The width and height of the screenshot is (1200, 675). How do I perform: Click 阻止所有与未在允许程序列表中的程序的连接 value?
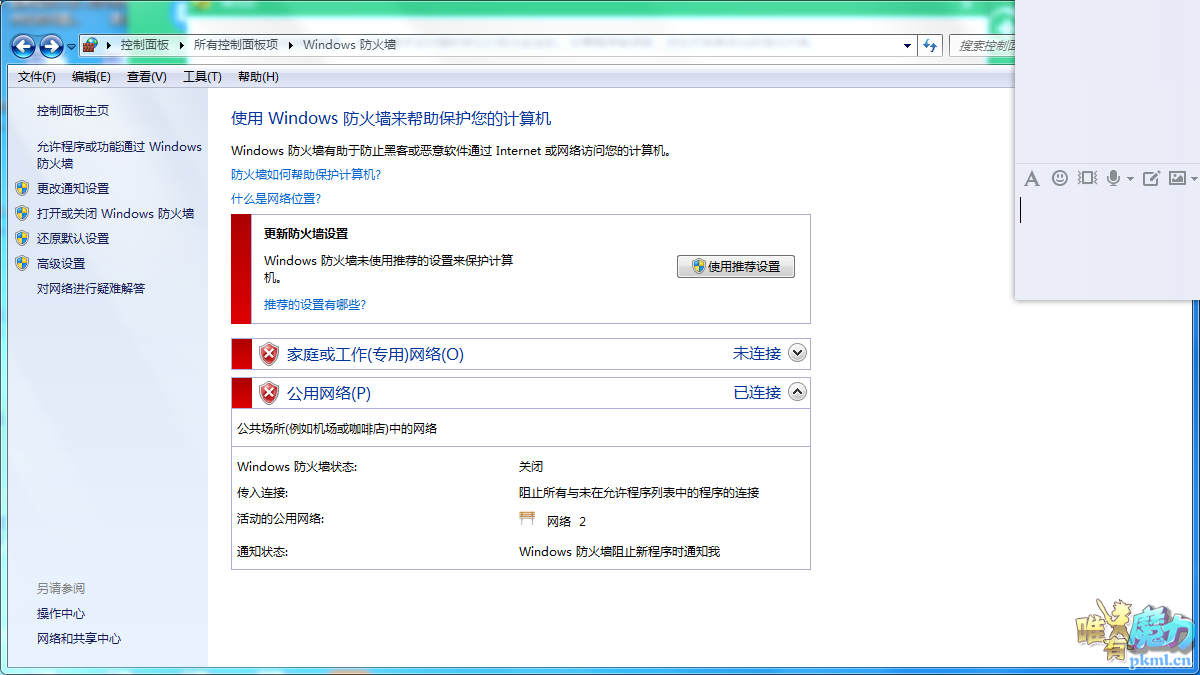point(639,492)
